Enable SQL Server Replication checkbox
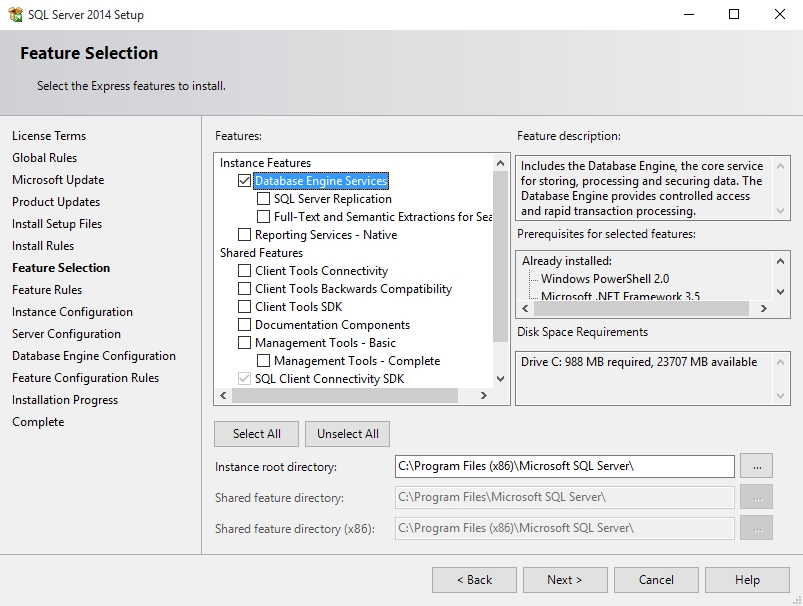The image size is (803, 606). [x=263, y=199]
